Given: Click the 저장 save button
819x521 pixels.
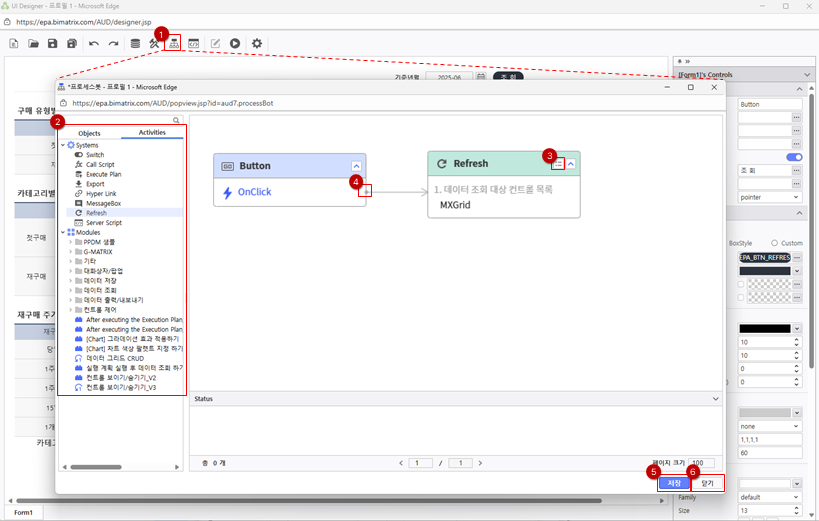Looking at the screenshot, I should pyautogui.click(x=675, y=483).
